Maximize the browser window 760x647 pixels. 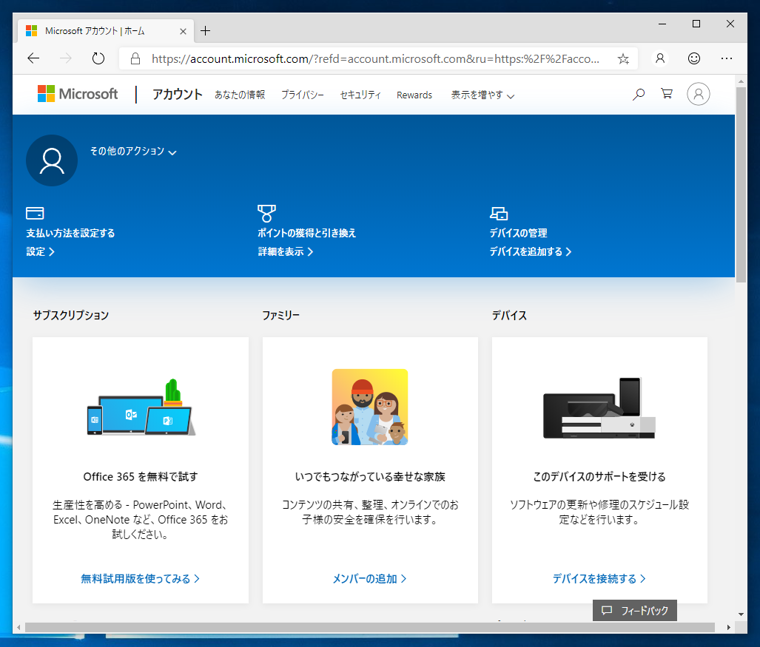coord(696,24)
